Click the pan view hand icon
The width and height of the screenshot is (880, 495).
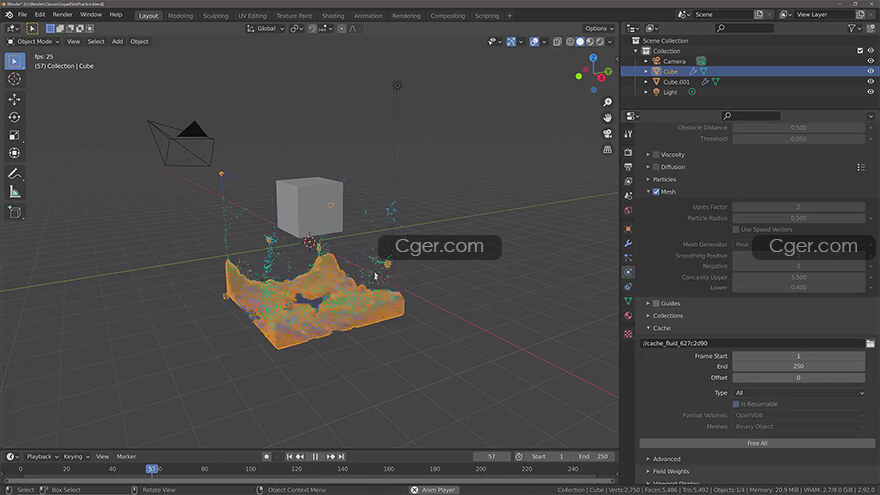(x=607, y=118)
